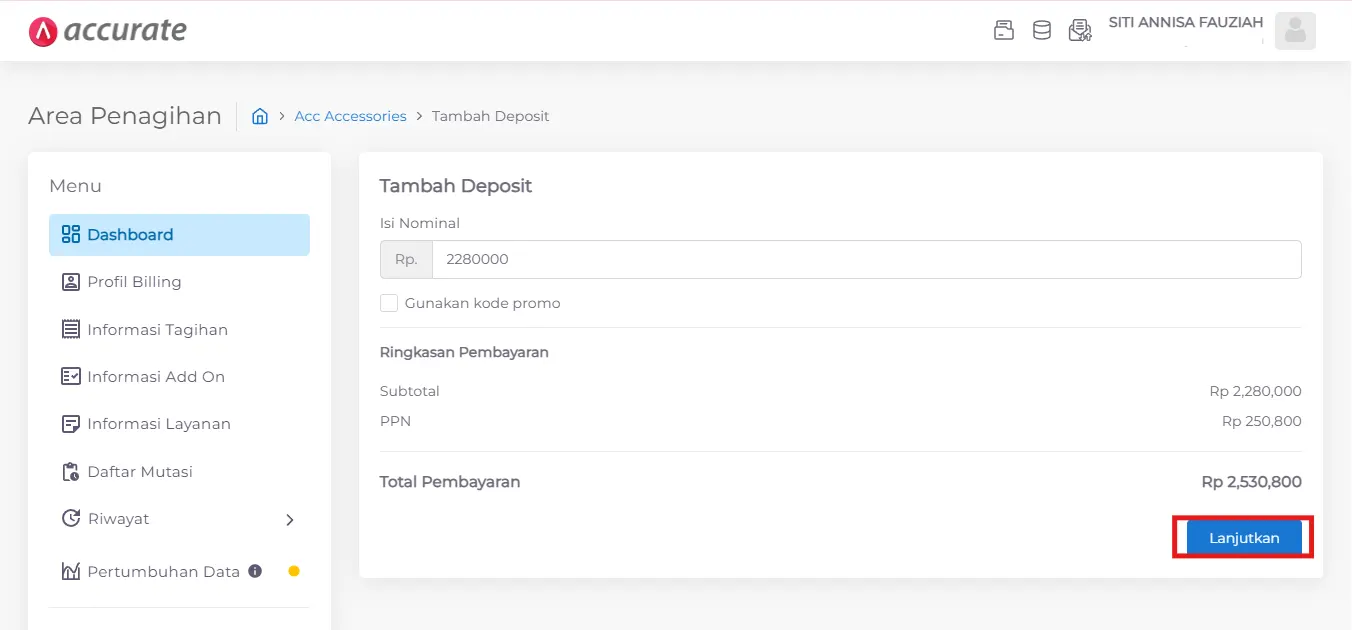Click the mail export icon near profile name
The height and width of the screenshot is (630, 1352).
click(1080, 30)
